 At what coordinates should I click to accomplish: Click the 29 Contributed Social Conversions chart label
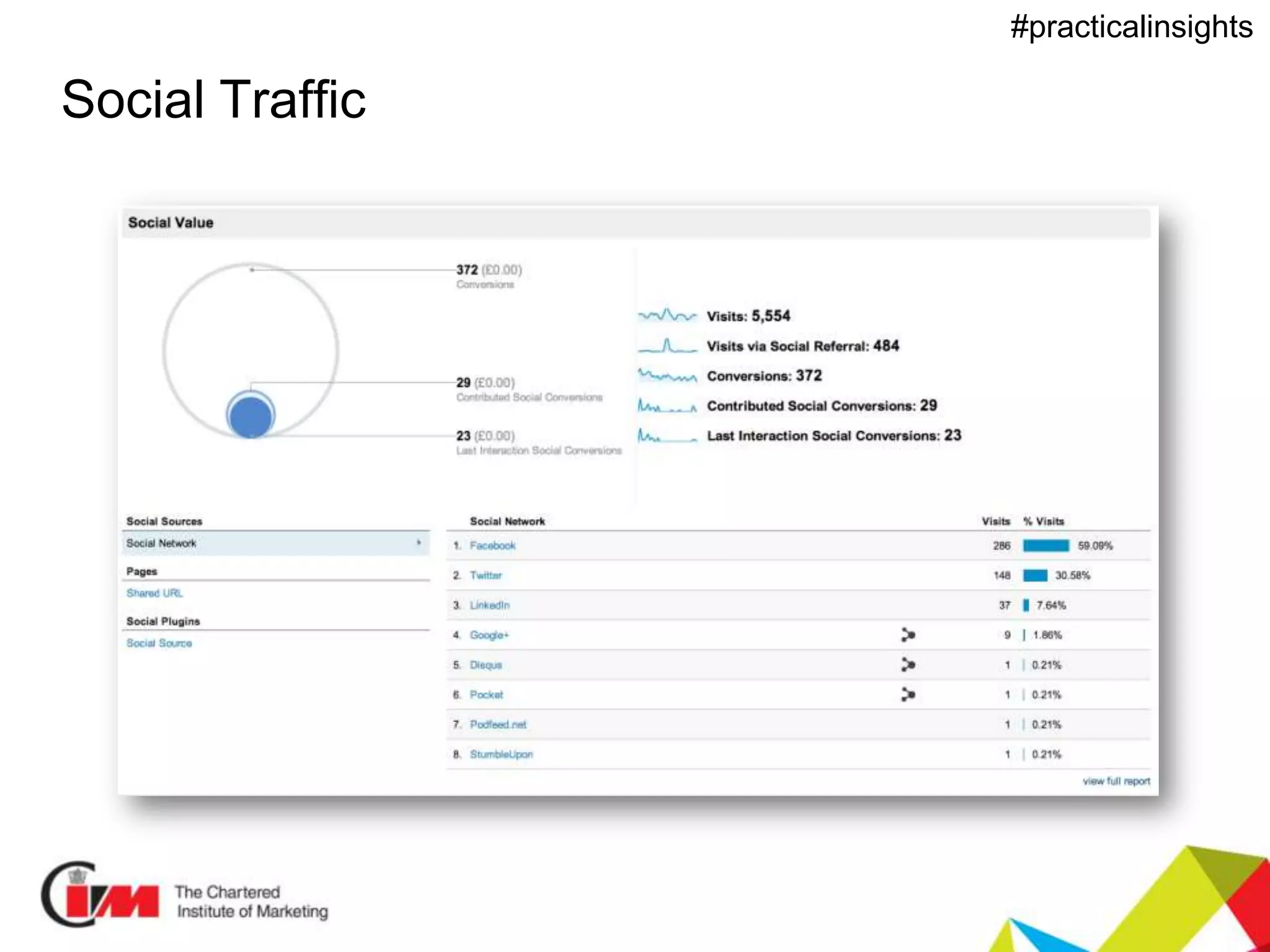tap(529, 389)
